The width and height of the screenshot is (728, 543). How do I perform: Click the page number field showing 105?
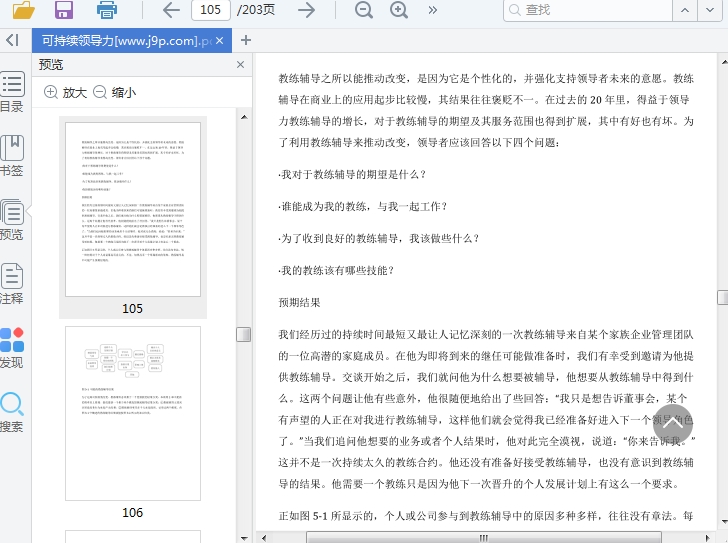(211, 10)
